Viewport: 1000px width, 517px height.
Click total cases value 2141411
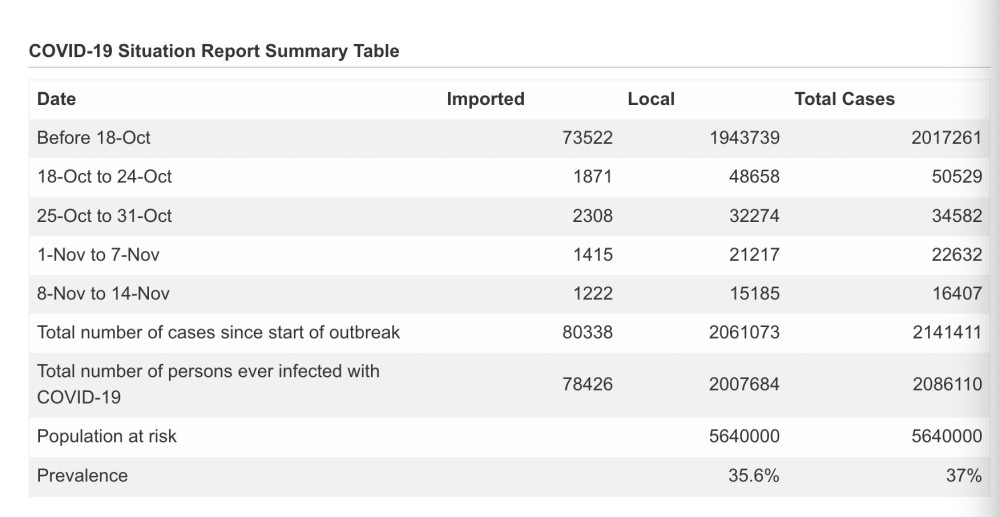(947, 332)
